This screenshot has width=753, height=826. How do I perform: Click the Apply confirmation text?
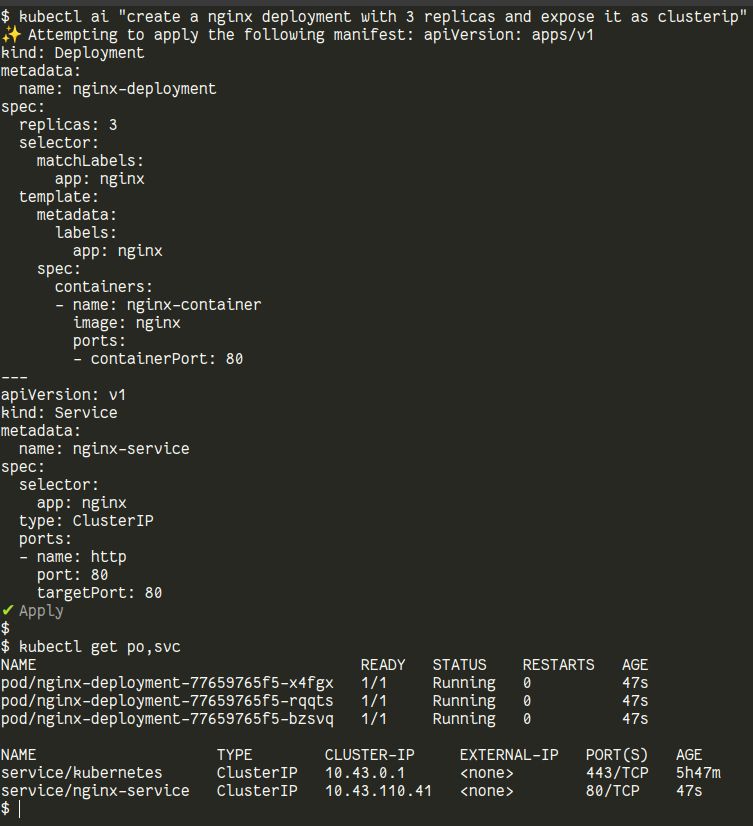tap(41, 611)
